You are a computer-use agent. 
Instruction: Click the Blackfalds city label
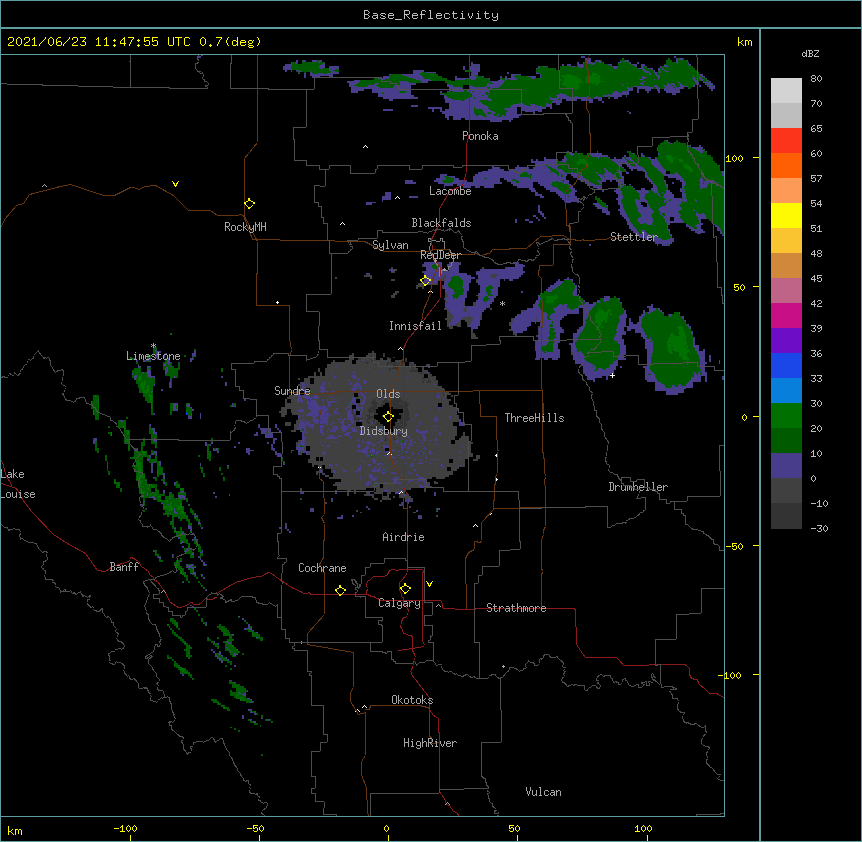point(441,223)
